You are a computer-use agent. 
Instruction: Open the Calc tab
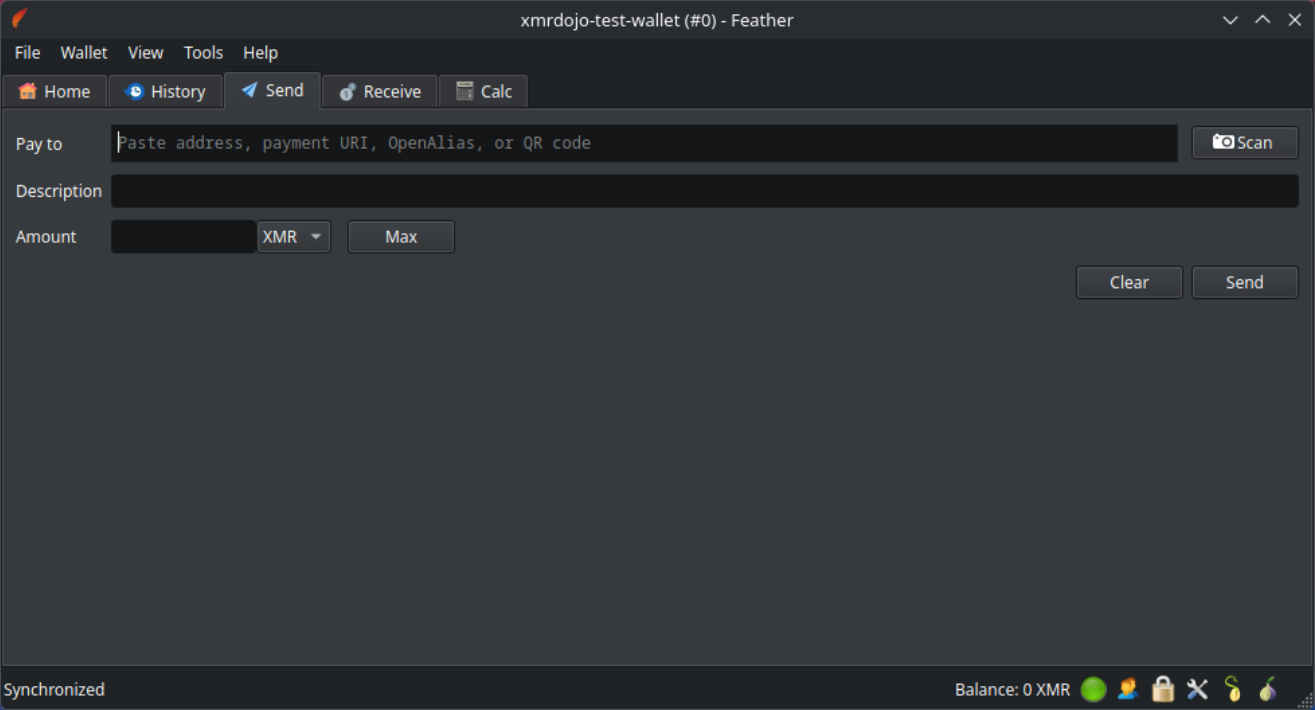tap(483, 91)
